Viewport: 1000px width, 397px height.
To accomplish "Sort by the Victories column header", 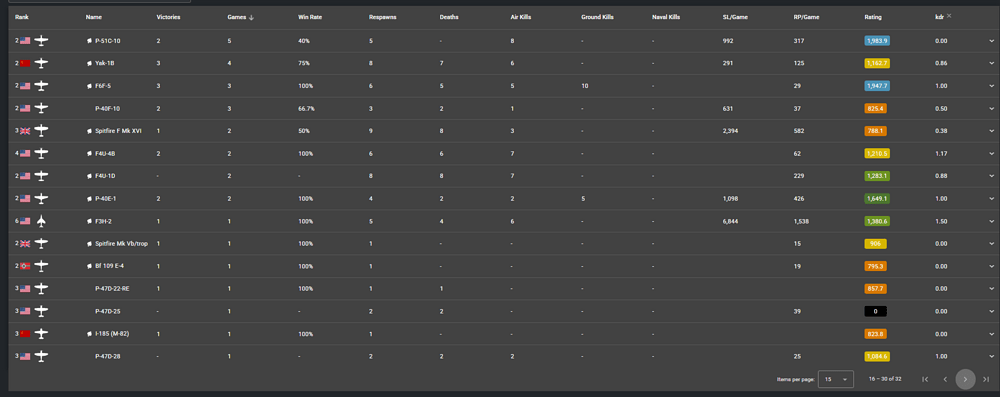I will (168, 17).
